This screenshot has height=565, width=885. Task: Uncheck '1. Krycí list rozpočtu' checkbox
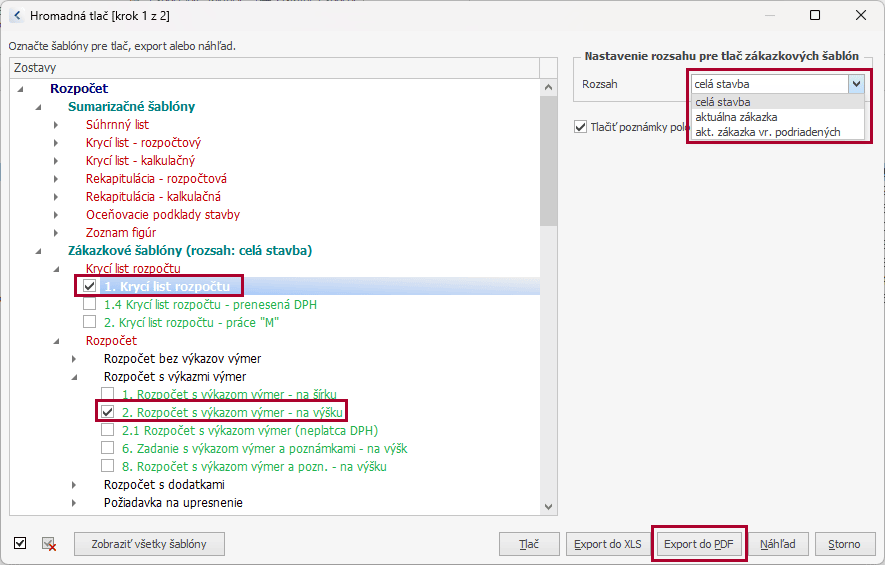(91, 287)
